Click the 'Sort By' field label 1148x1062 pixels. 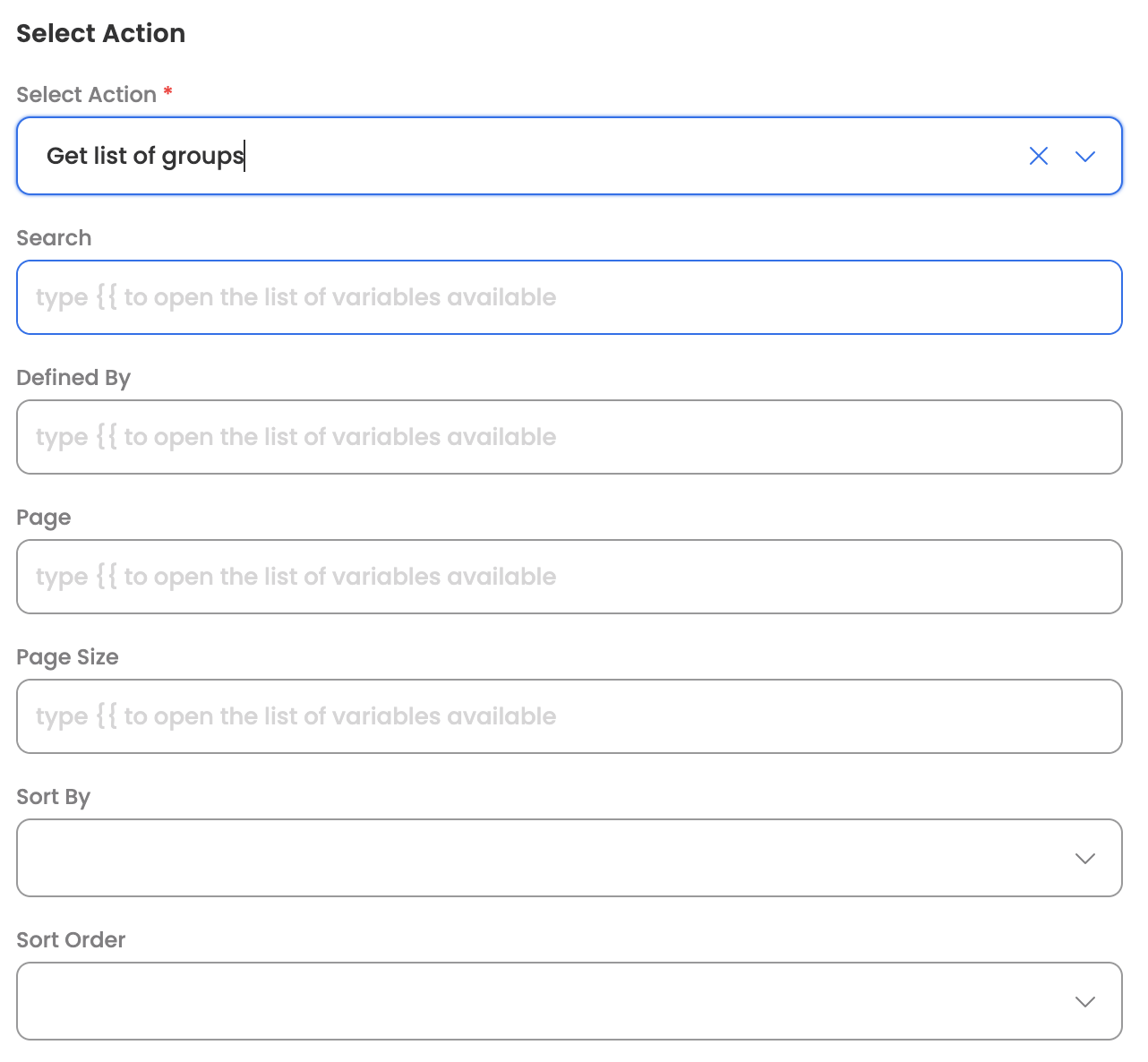(53, 797)
